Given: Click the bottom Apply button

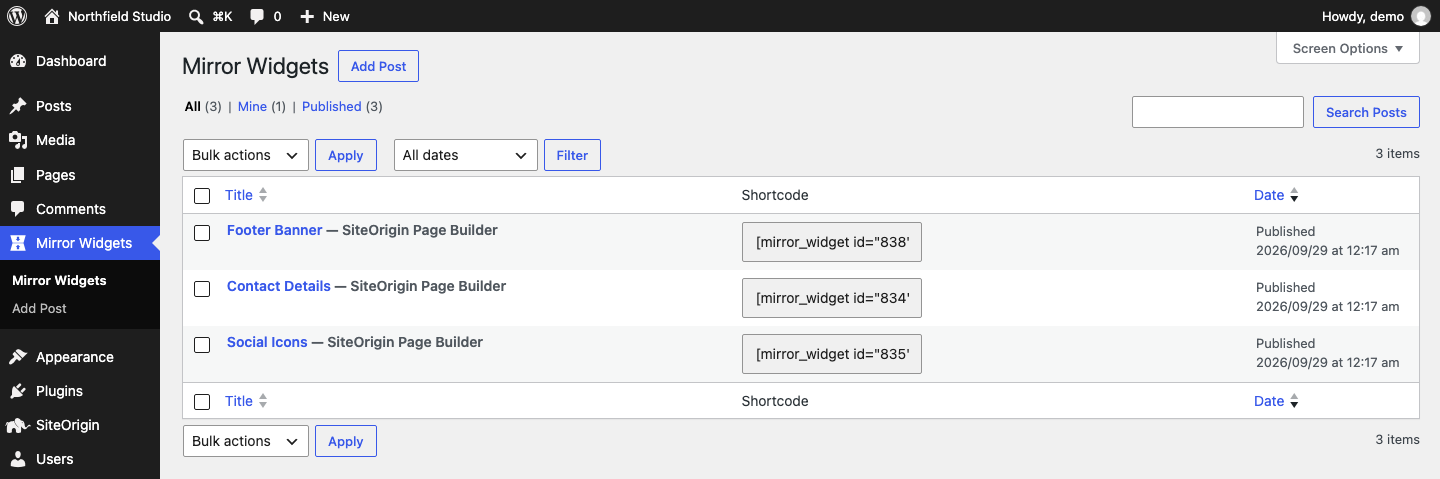Looking at the screenshot, I should pyautogui.click(x=346, y=441).
